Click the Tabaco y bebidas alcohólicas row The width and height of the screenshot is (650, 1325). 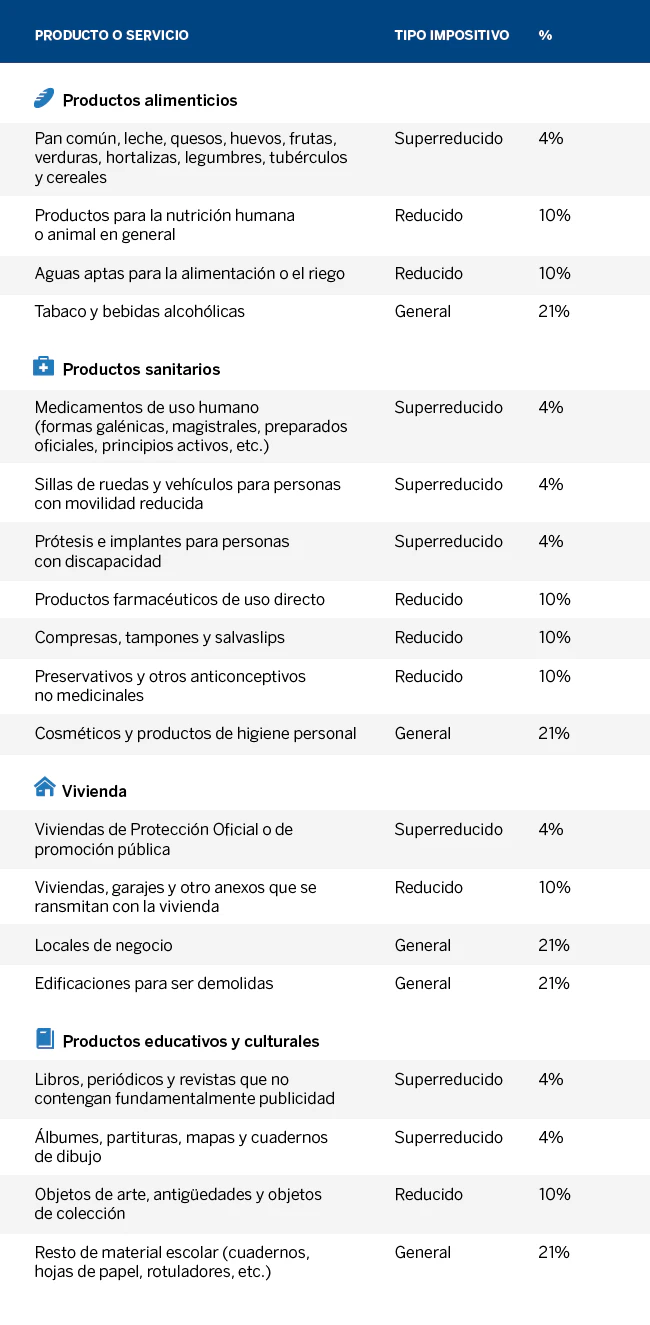(x=325, y=311)
